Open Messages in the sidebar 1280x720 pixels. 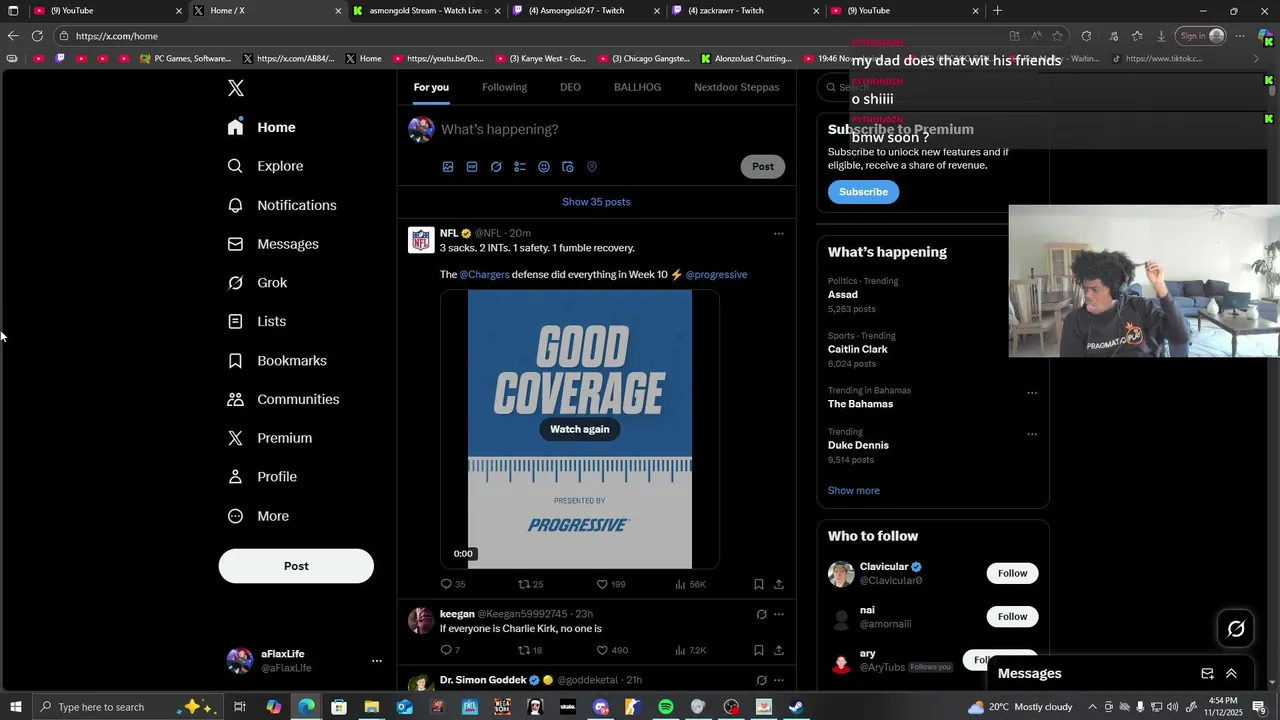[x=273, y=244]
